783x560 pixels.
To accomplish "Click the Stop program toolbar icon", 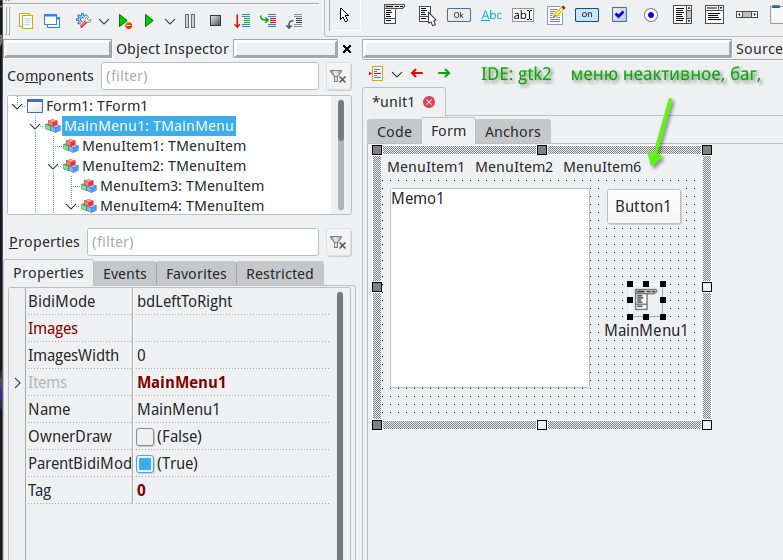I will pyautogui.click(x=215, y=20).
